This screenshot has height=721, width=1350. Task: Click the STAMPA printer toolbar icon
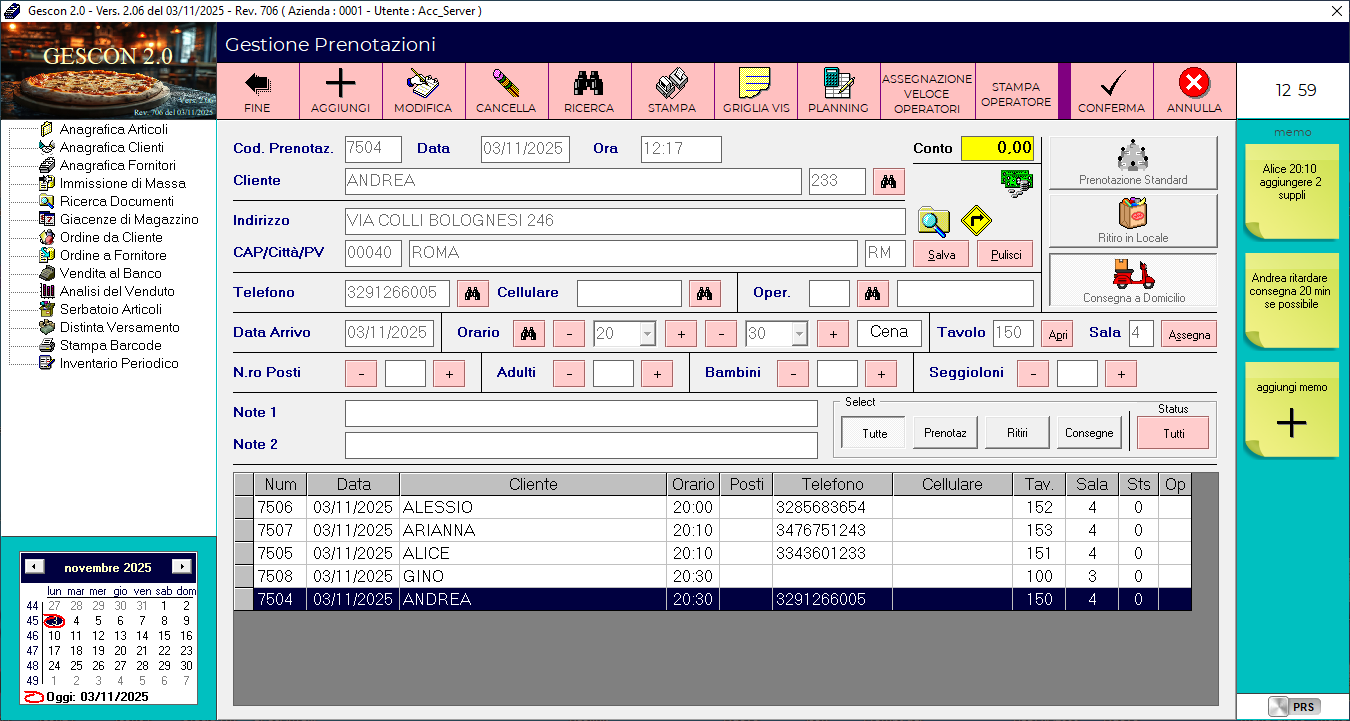point(672,91)
